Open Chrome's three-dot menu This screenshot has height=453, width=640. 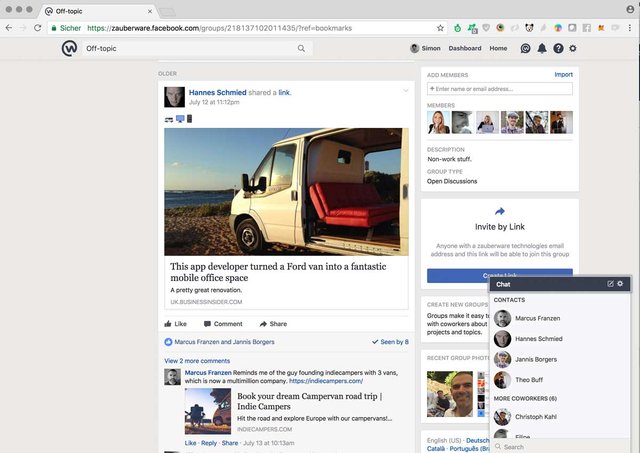pos(630,28)
